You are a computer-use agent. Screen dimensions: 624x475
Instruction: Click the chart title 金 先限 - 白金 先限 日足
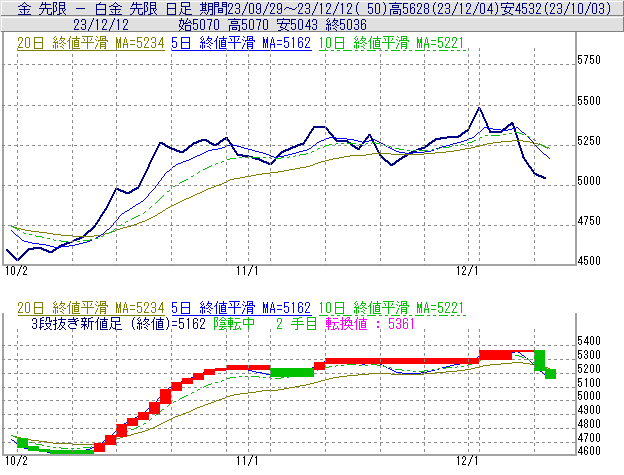tap(105, 8)
